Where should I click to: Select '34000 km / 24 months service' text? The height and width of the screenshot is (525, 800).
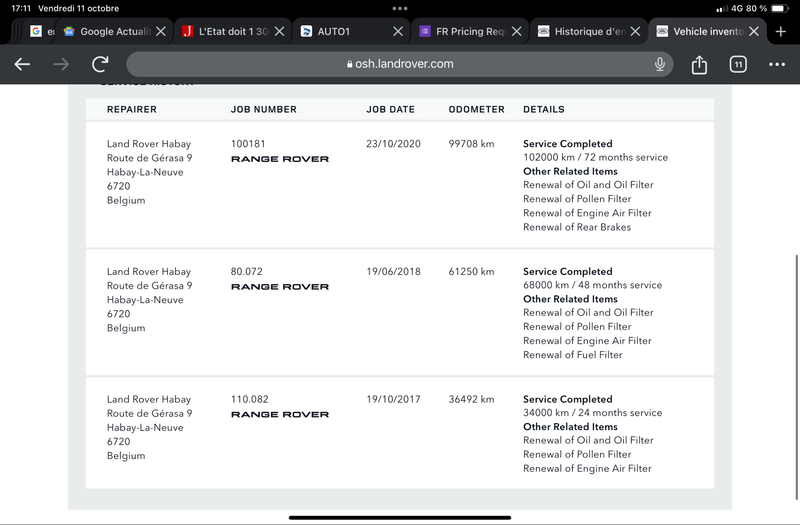point(592,413)
